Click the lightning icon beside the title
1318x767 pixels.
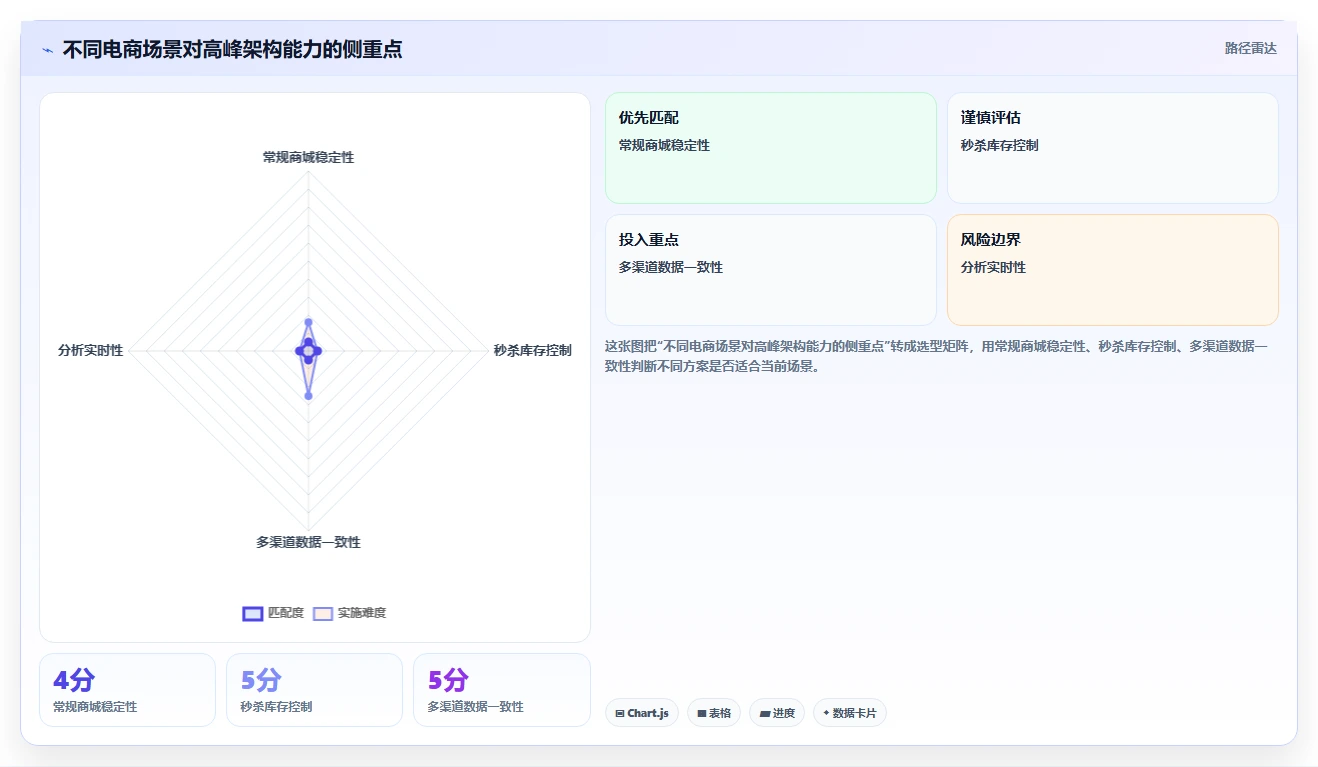point(48,50)
